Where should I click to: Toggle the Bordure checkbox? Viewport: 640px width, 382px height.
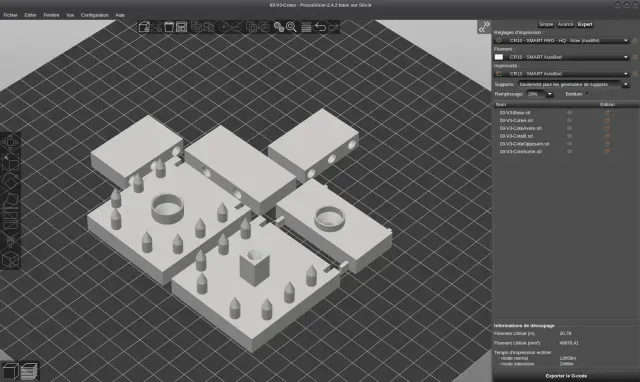click(x=587, y=94)
